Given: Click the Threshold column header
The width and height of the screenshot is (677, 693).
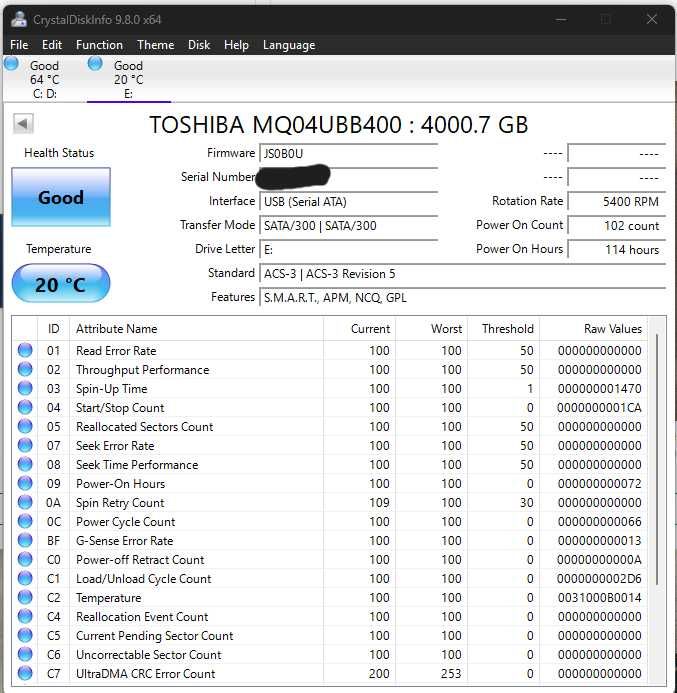Looking at the screenshot, I should click(x=503, y=329).
